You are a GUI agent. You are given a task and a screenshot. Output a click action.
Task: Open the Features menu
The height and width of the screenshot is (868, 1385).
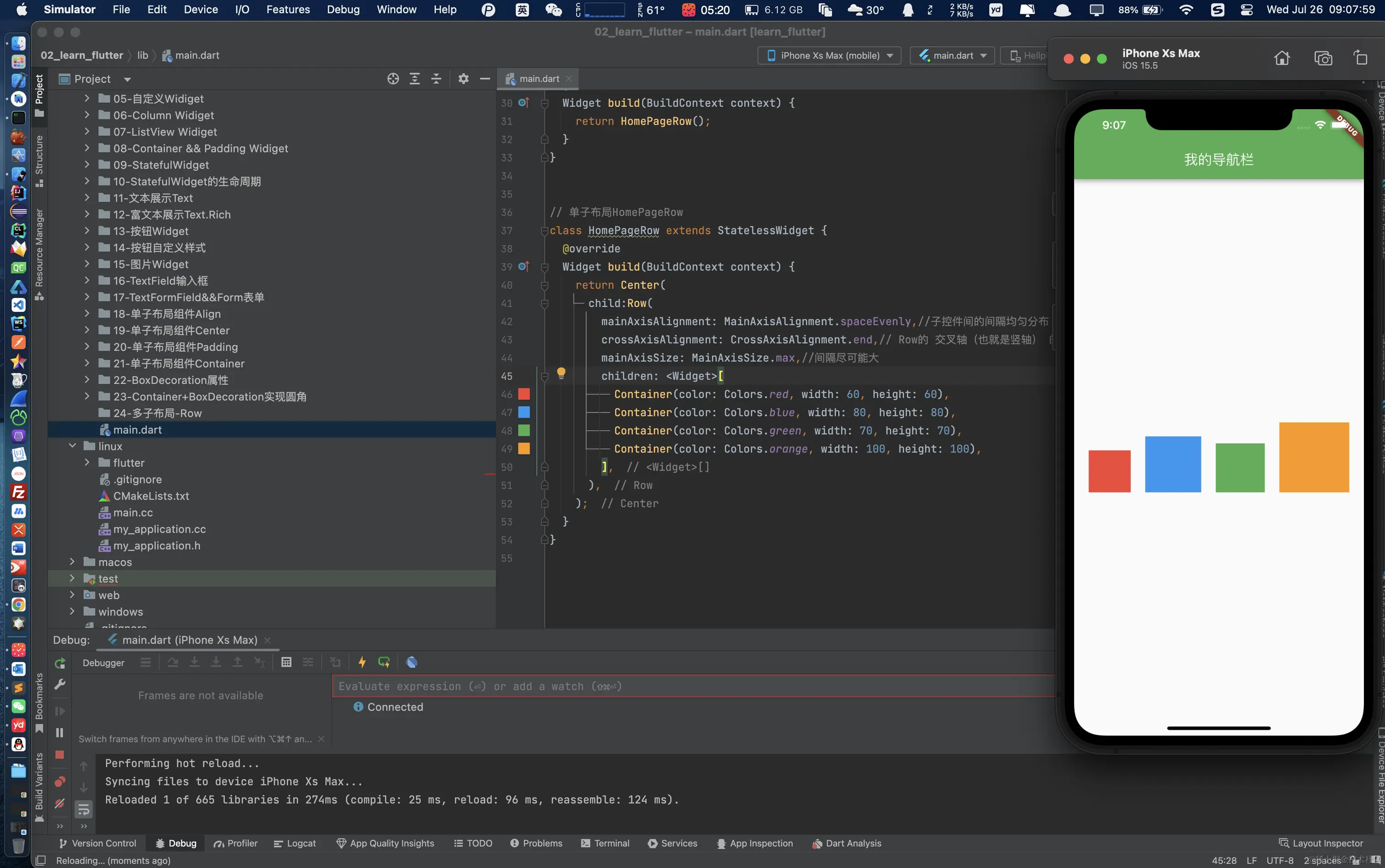(288, 10)
